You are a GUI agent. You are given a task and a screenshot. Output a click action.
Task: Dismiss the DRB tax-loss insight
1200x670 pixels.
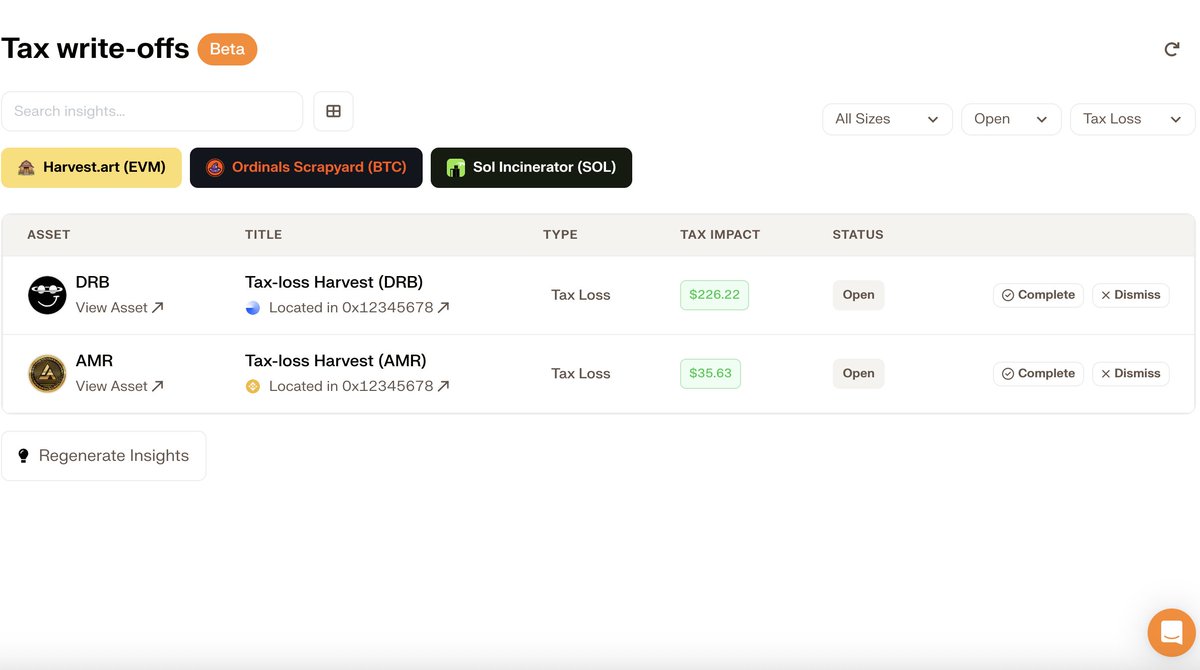point(1131,295)
